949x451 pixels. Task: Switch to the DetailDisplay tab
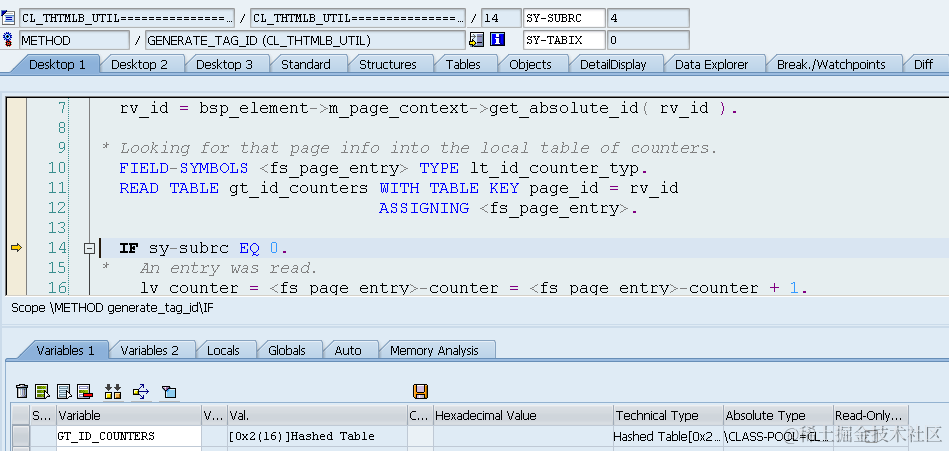point(613,64)
